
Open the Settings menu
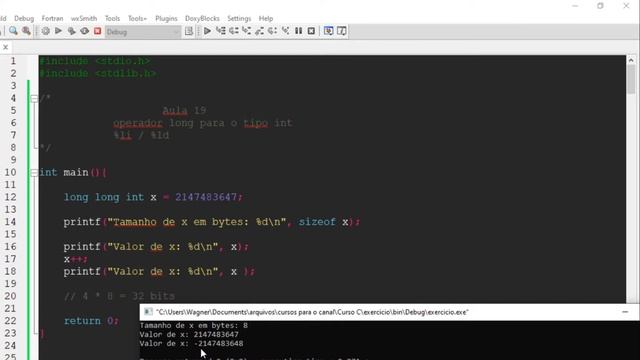[x=239, y=18]
